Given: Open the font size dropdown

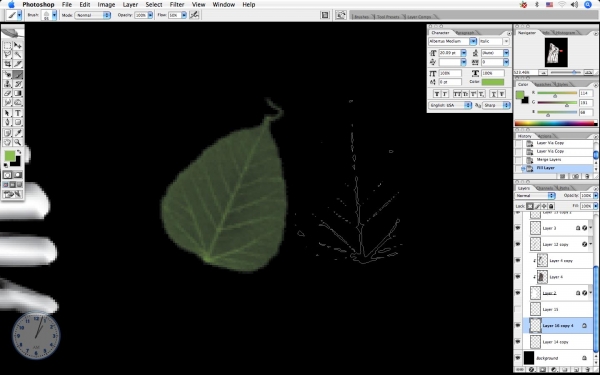Looking at the screenshot, I should [x=463, y=53].
